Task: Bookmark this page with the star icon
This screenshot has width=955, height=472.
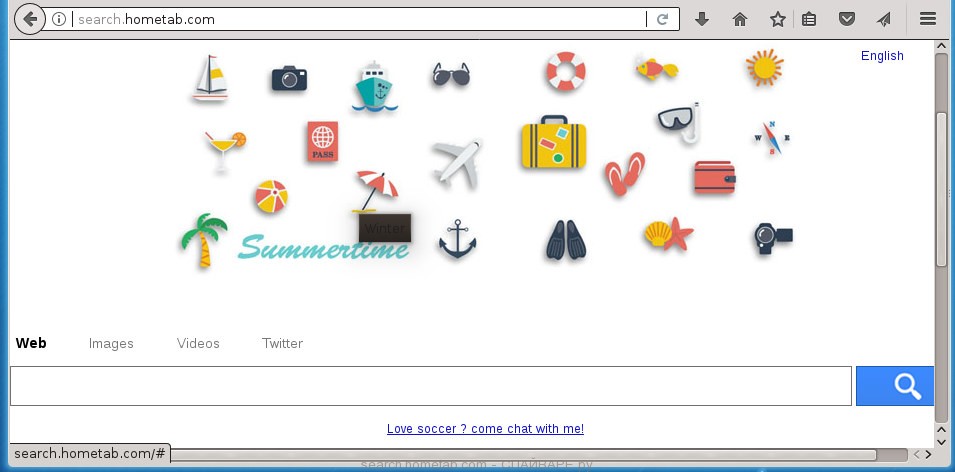Action: [x=777, y=19]
